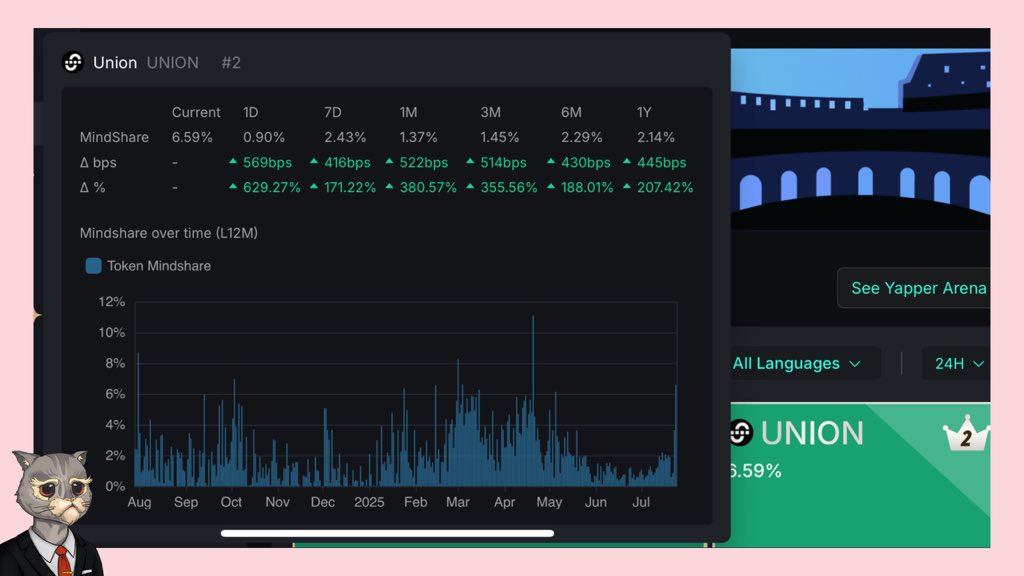Click the 569bps delta value
Screen dimensions: 1024x576
point(267,163)
